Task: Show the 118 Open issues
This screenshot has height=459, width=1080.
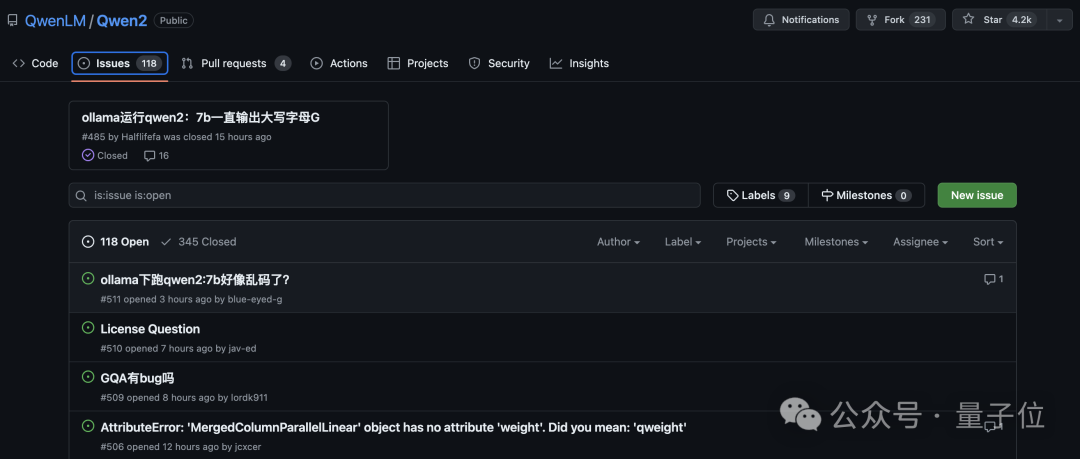Action: 115,242
